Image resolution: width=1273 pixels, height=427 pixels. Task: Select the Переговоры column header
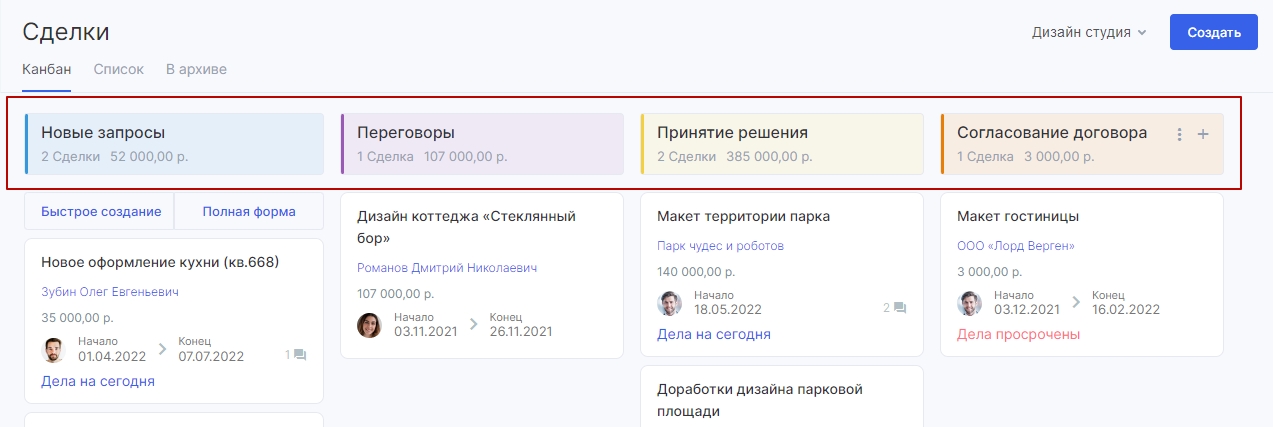pyautogui.click(x=482, y=144)
